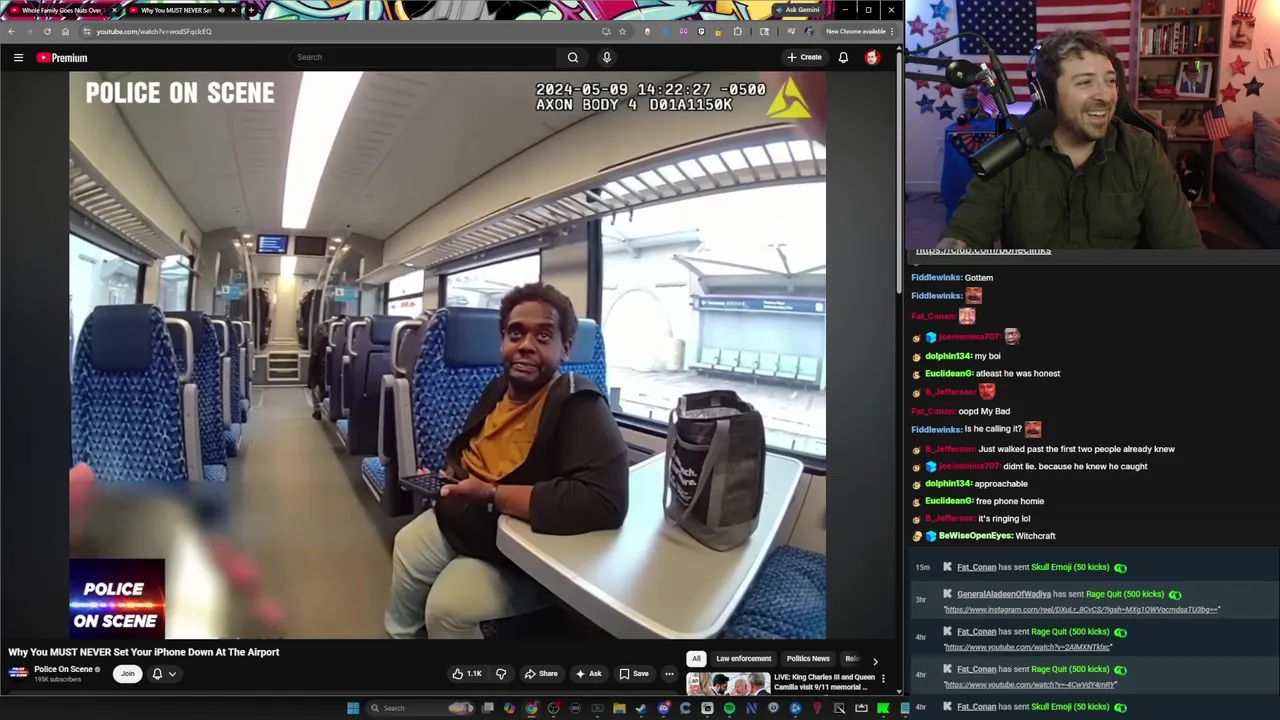Share the video
Viewport: 1280px width, 720px height.
[x=541, y=674]
